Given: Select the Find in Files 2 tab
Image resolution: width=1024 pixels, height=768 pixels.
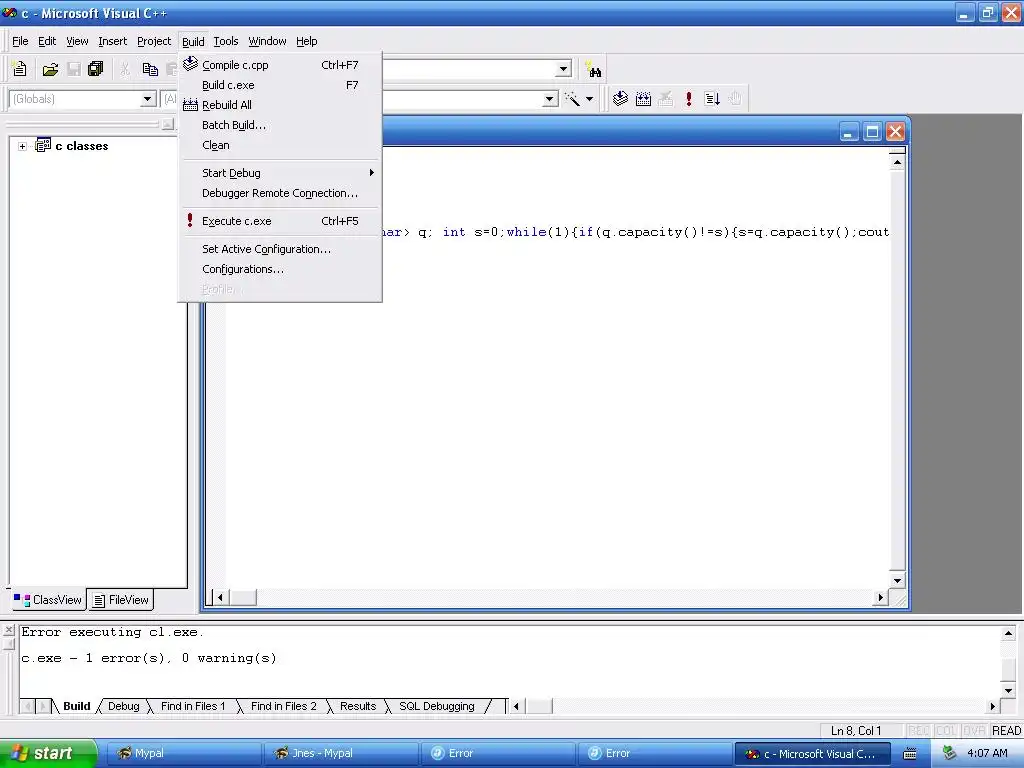Looking at the screenshot, I should (x=283, y=706).
